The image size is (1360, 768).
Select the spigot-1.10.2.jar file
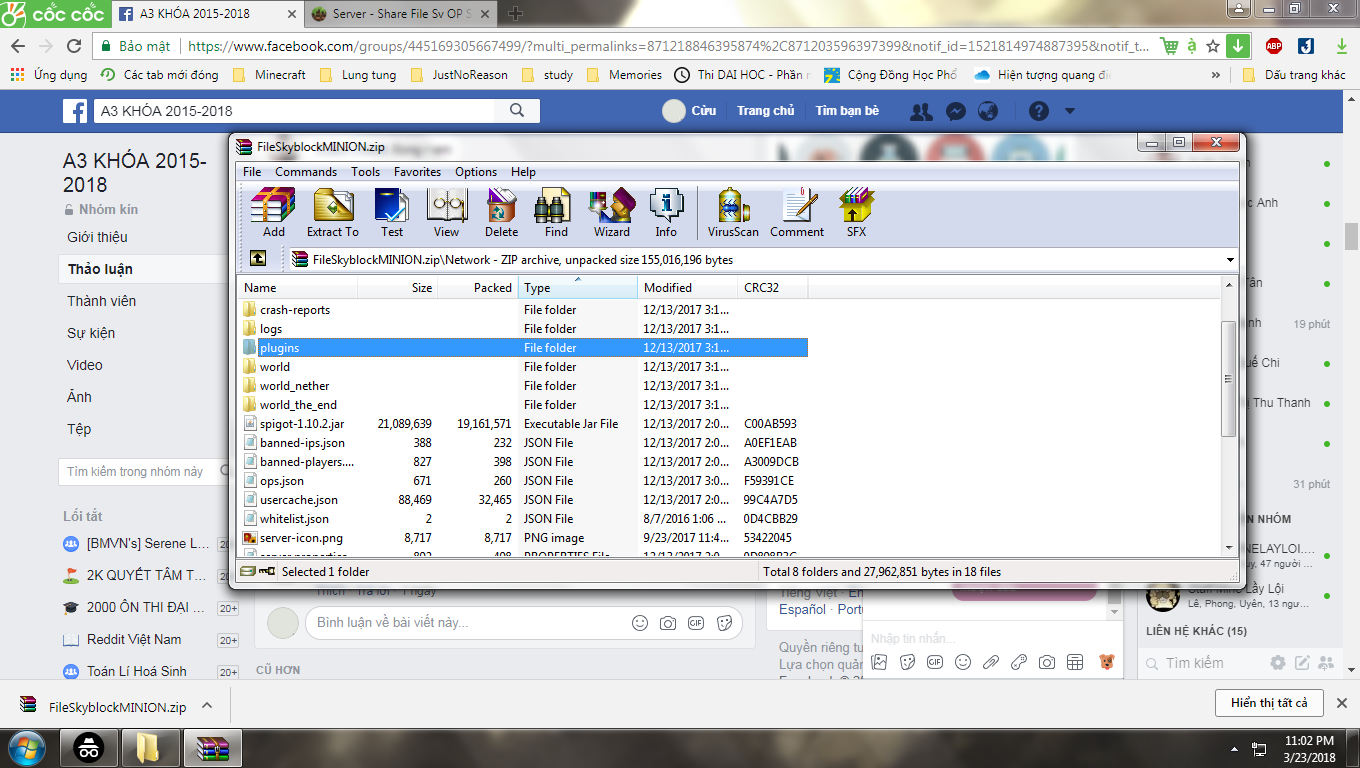[523, 424]
